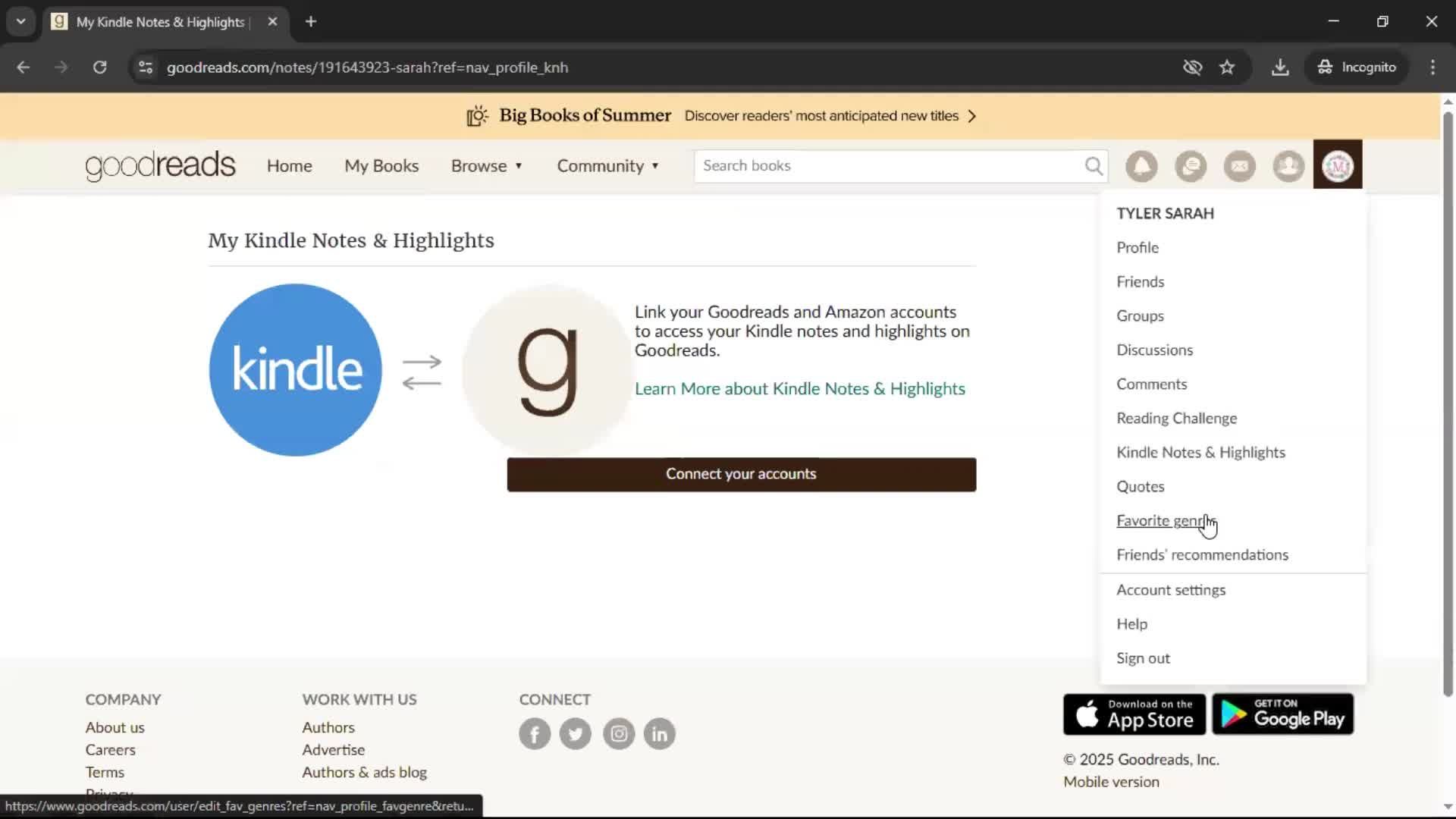Open My Books in navigation
The image size is (1456, 819).
point(381,165)
